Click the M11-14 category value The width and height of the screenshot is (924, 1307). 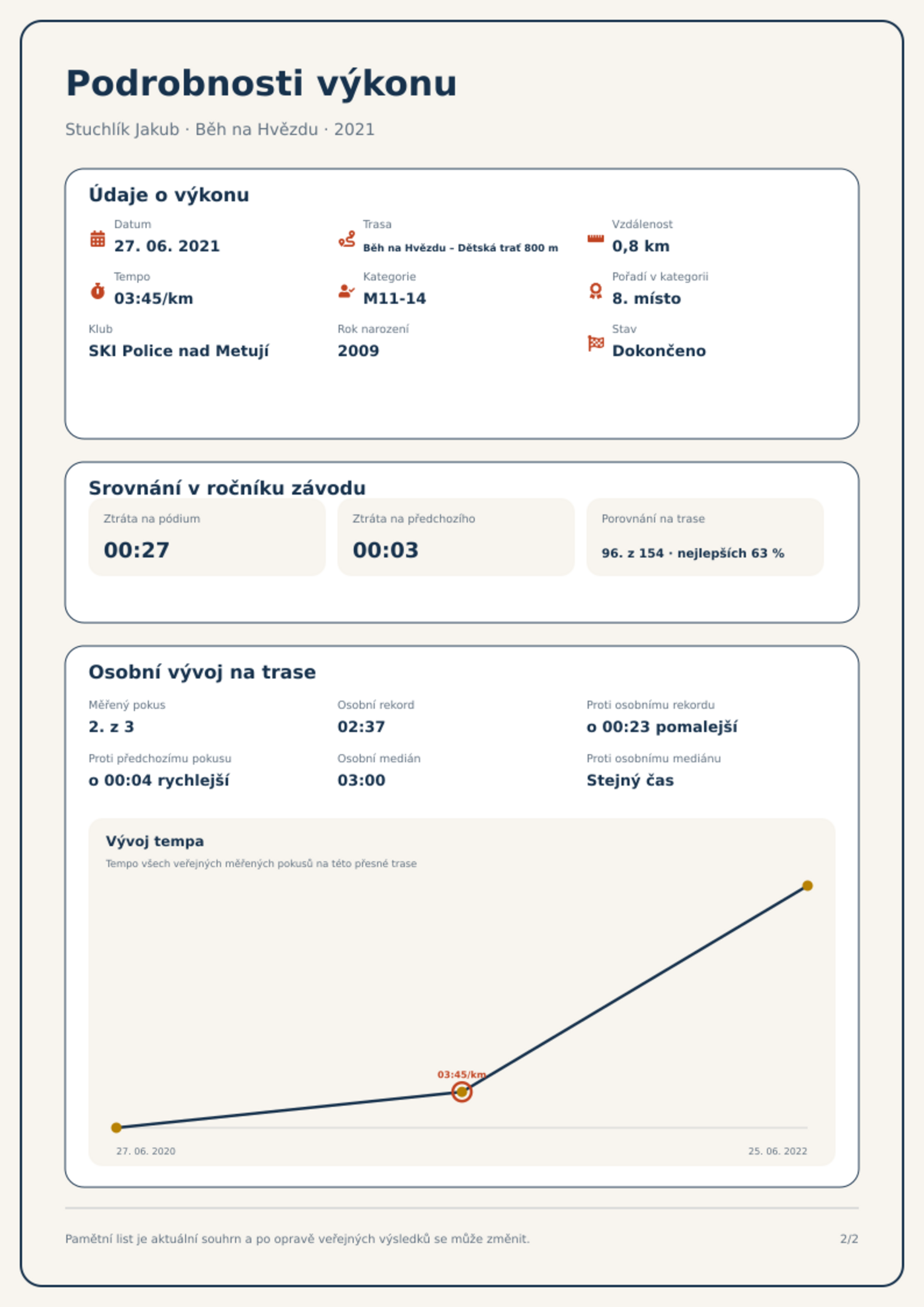tap(395, 299)
